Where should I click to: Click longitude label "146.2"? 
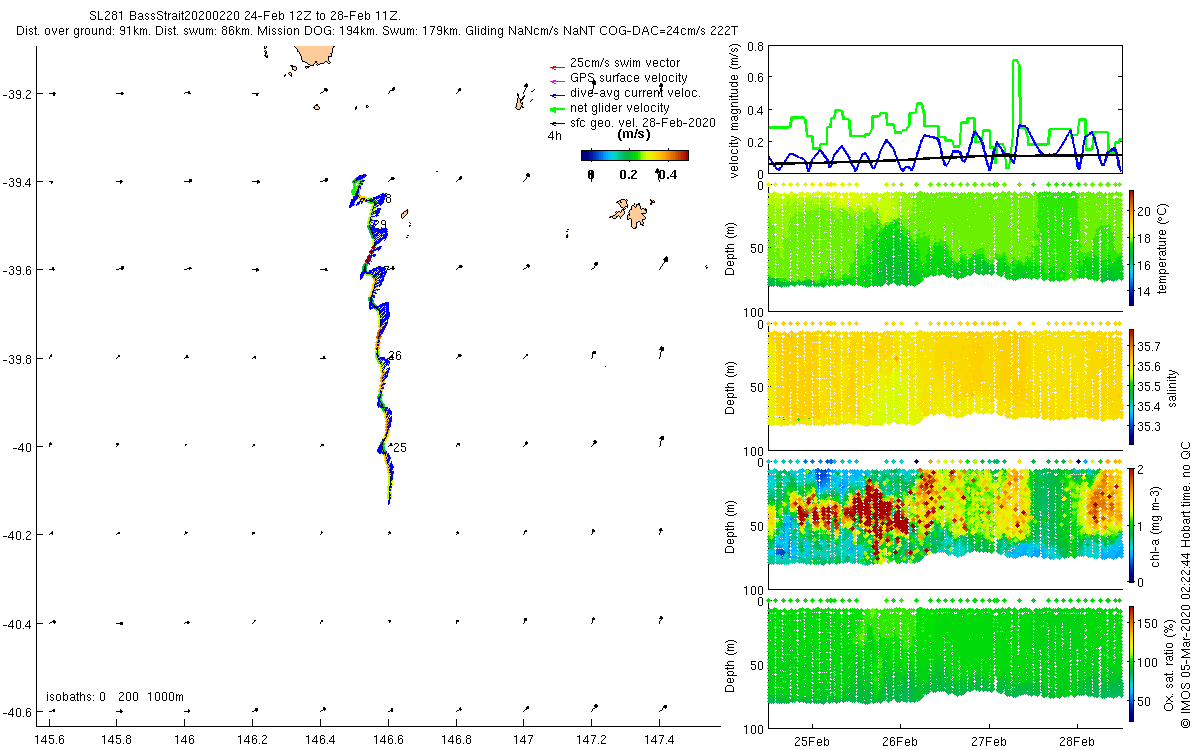pos(252,739)
